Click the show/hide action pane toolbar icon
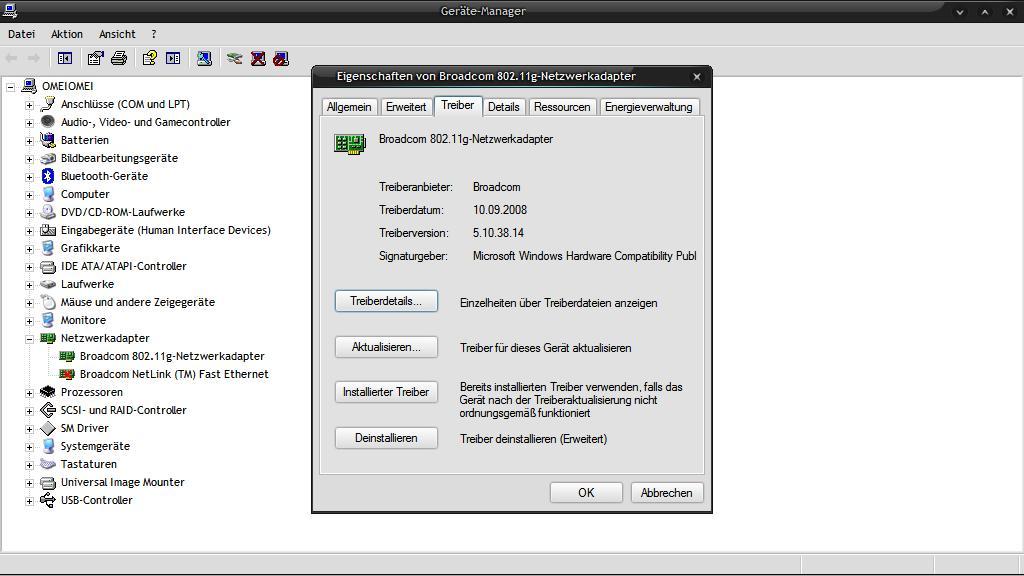The height and width of the screenshot is (576, 1024). pos(173,58)
